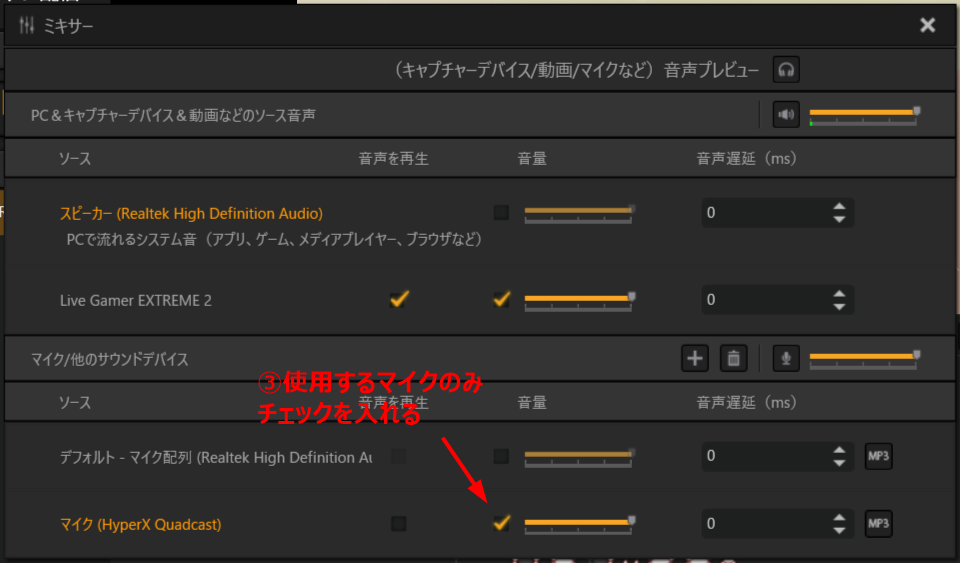Open MP3 setting for default Realtek mic
Viewport: 960px width, 563px height.
click(879, 456)
